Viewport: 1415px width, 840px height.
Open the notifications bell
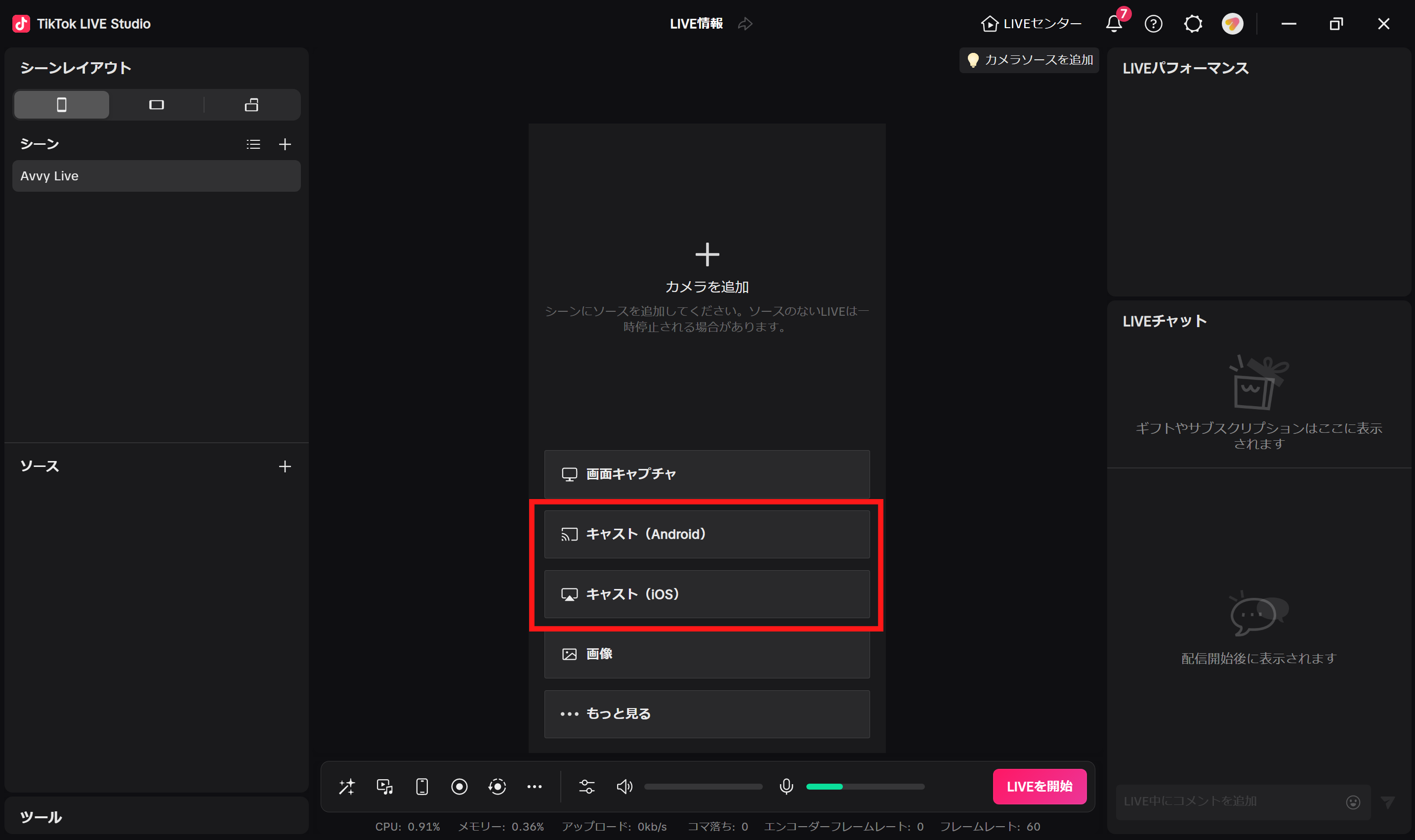click(x=1114, y=24)
